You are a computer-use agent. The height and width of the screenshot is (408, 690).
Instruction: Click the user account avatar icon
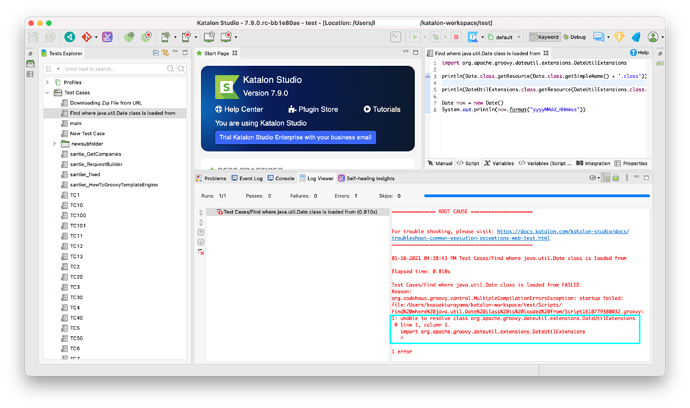[653, 37]
